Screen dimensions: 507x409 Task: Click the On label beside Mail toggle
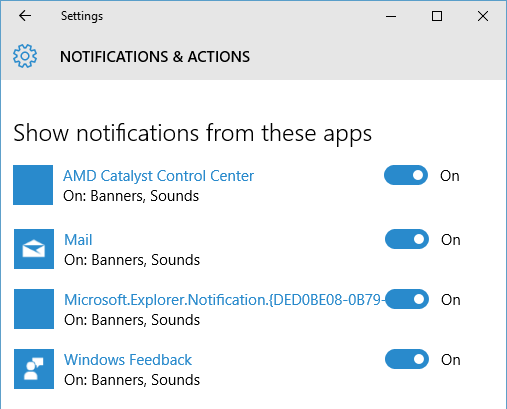click(451, 240)
